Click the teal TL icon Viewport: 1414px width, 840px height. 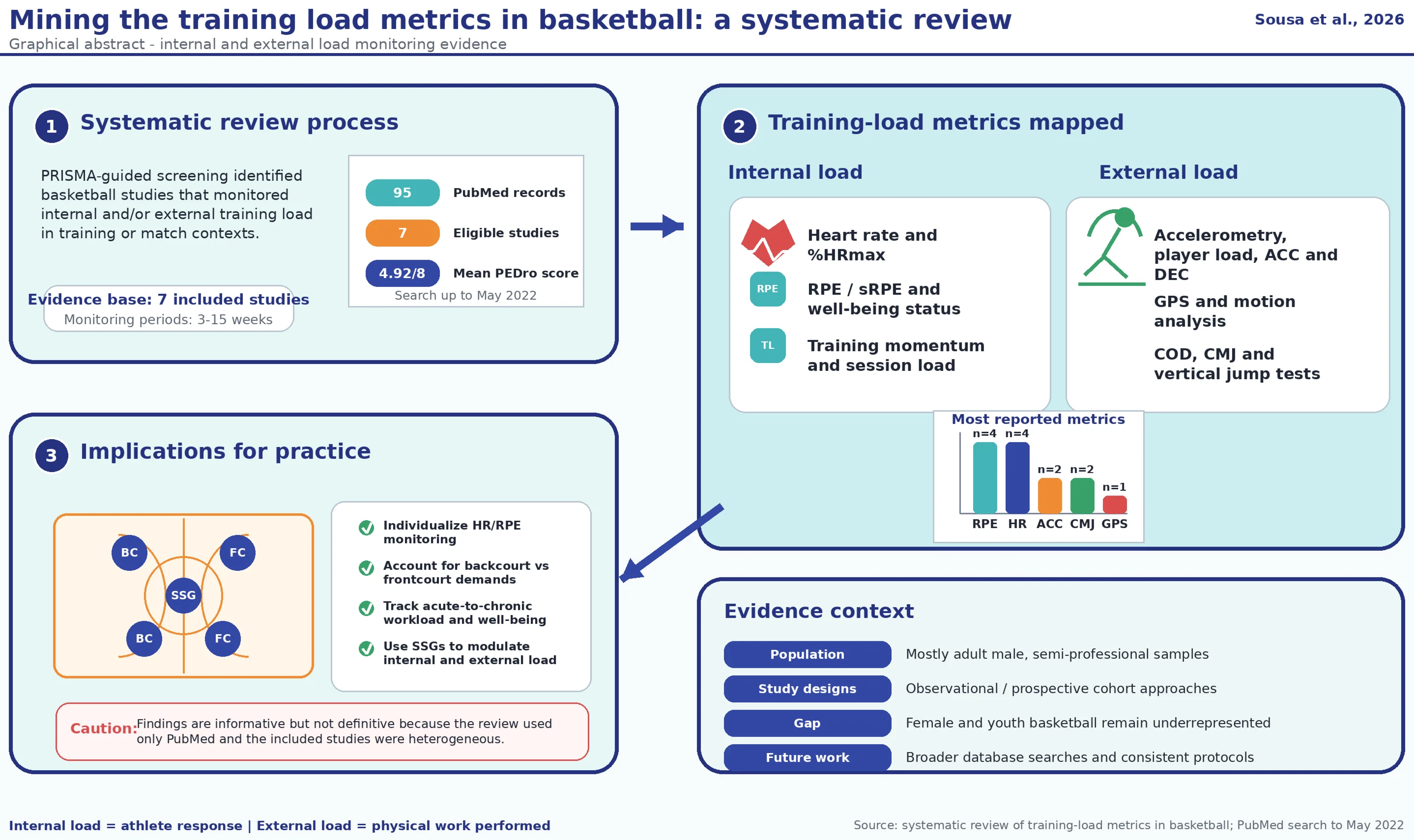coord(767,345)
